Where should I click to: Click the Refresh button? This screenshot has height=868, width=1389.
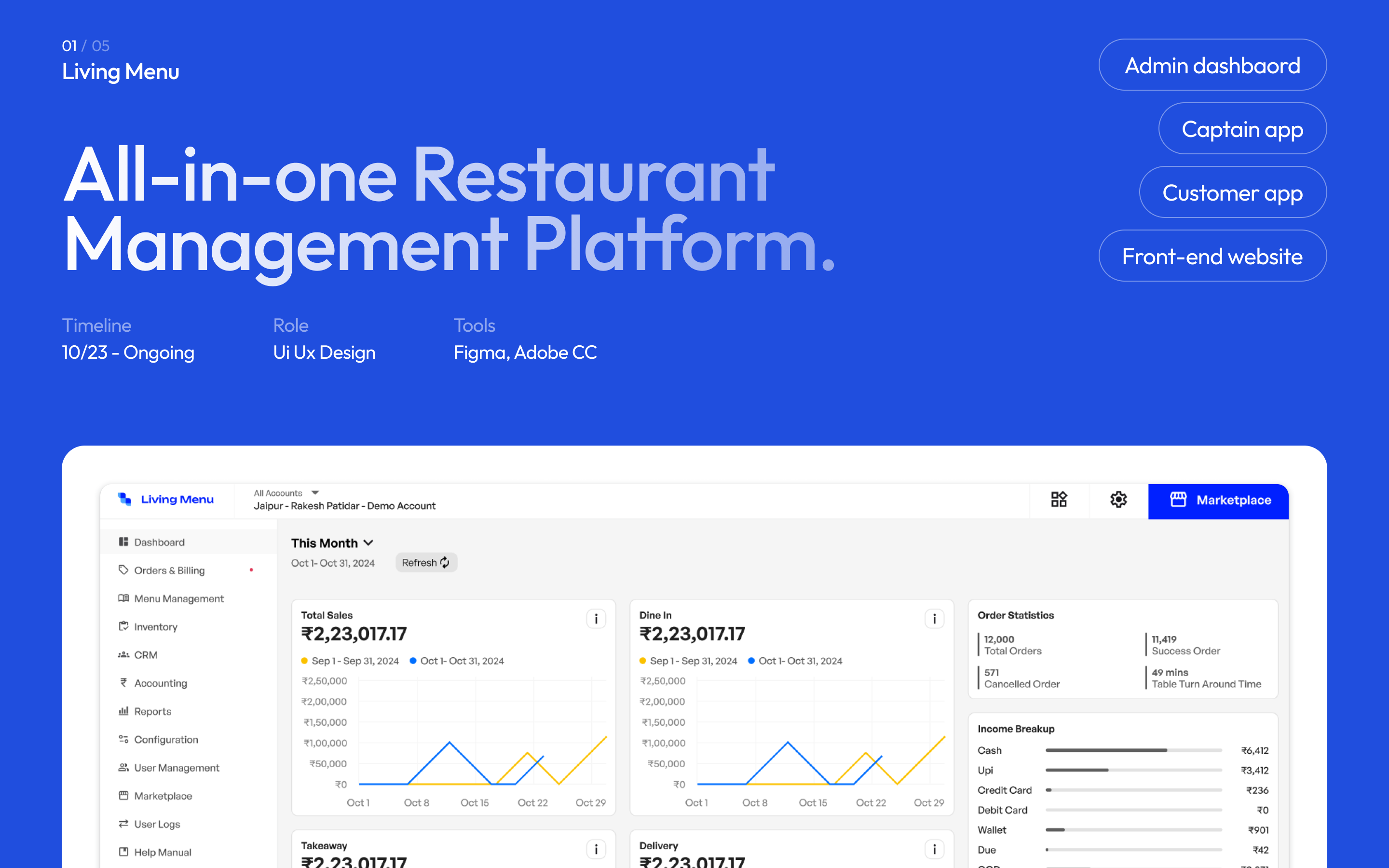point(426,562)
